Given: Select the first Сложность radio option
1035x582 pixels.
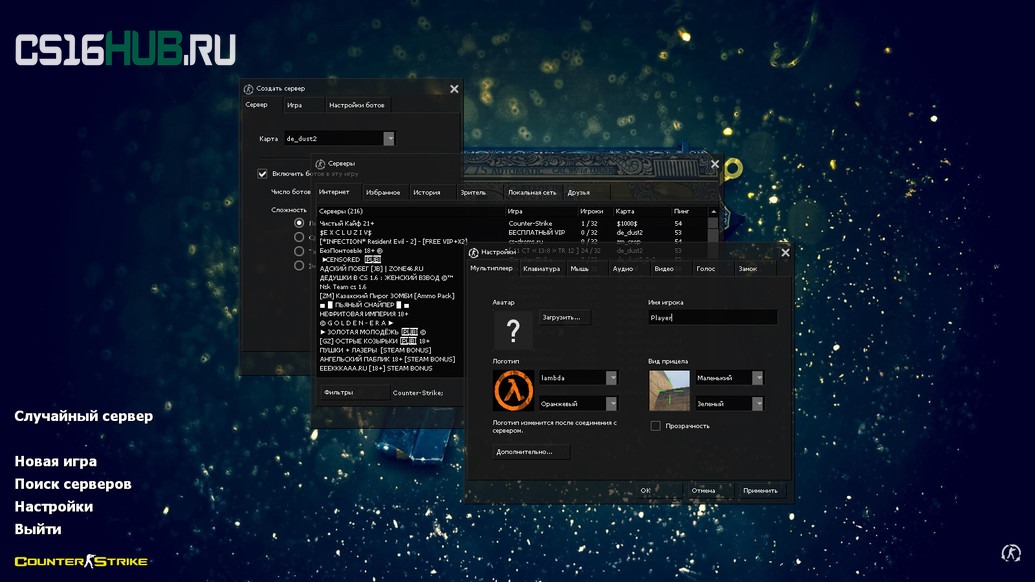Looking at the screenshot, I should [x=299, y=223].
